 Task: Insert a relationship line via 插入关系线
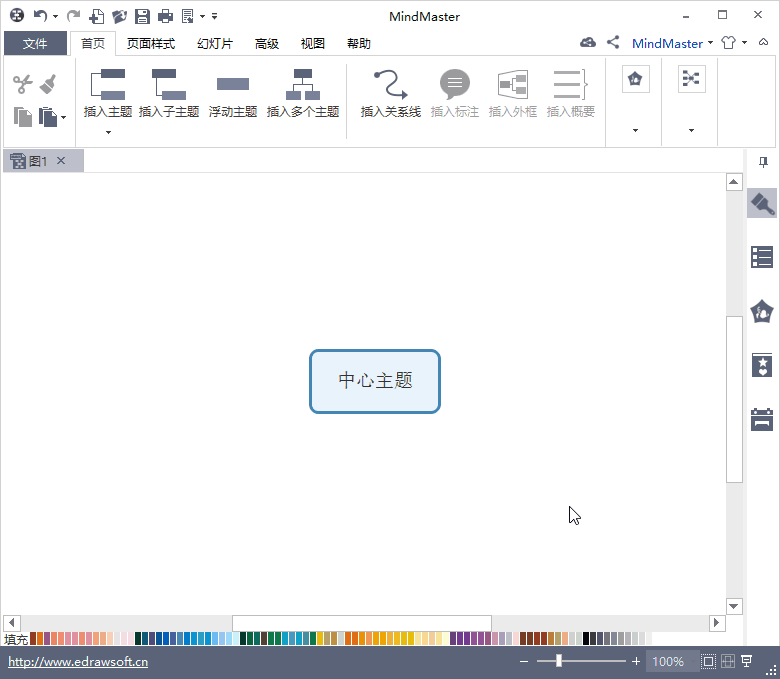tap(390, 94)
